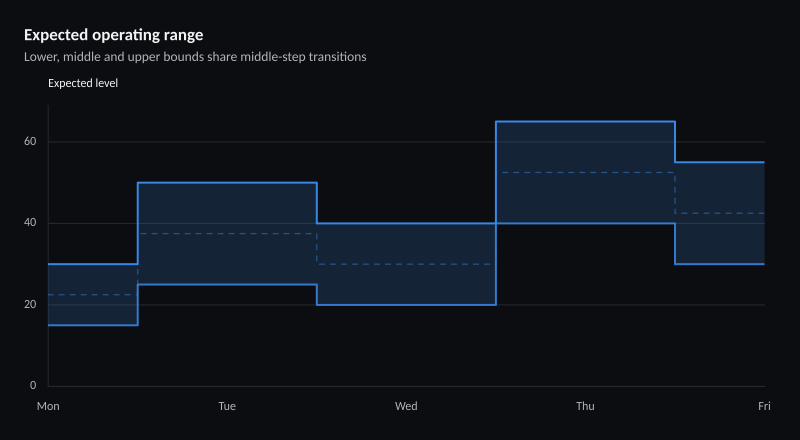This screenshot has height=440, width=800.
Task: Click the subtitle about shared middle-step transitions
Action: 195,57
